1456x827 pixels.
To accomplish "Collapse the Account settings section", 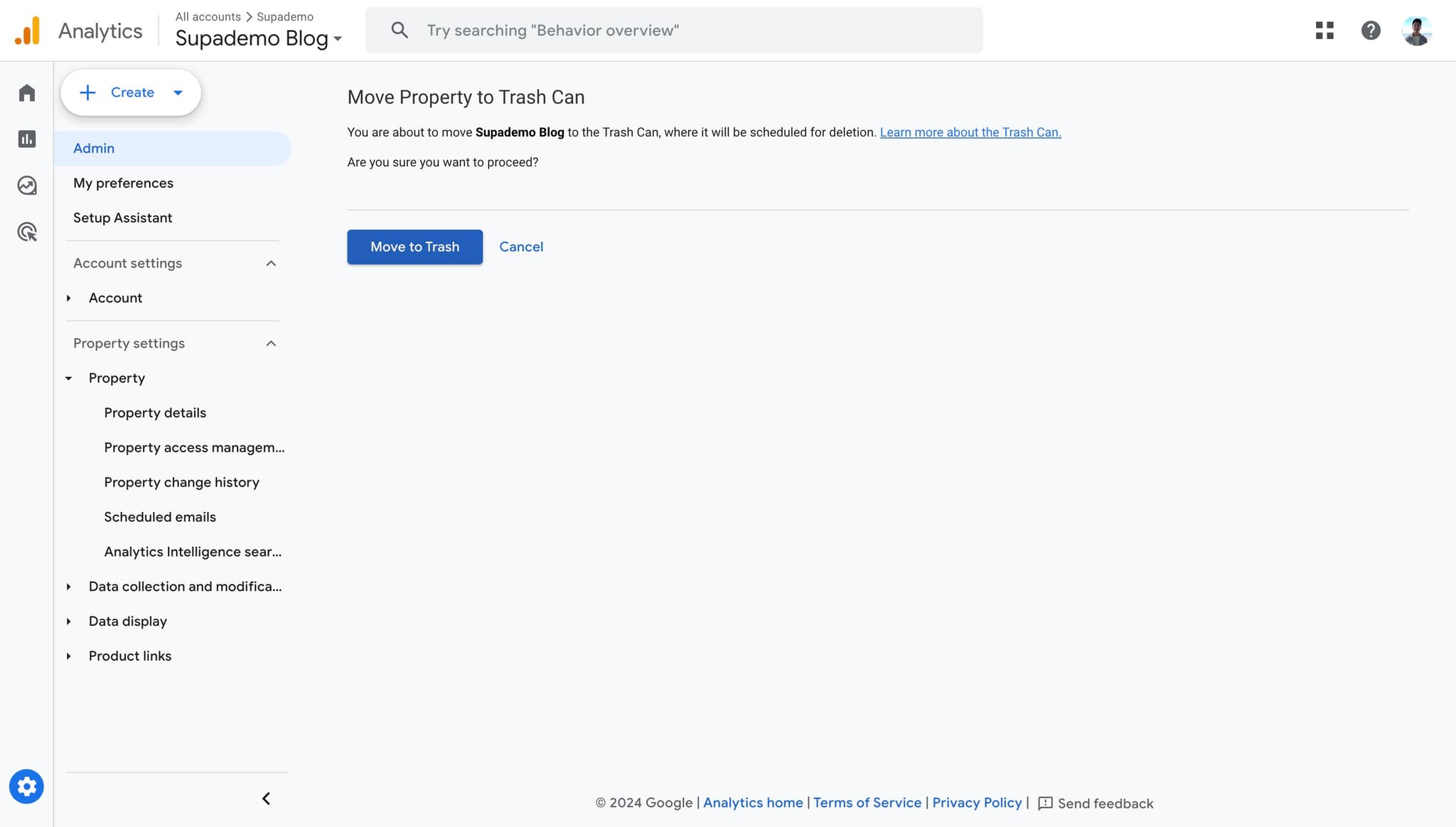I will coord(271,264).
